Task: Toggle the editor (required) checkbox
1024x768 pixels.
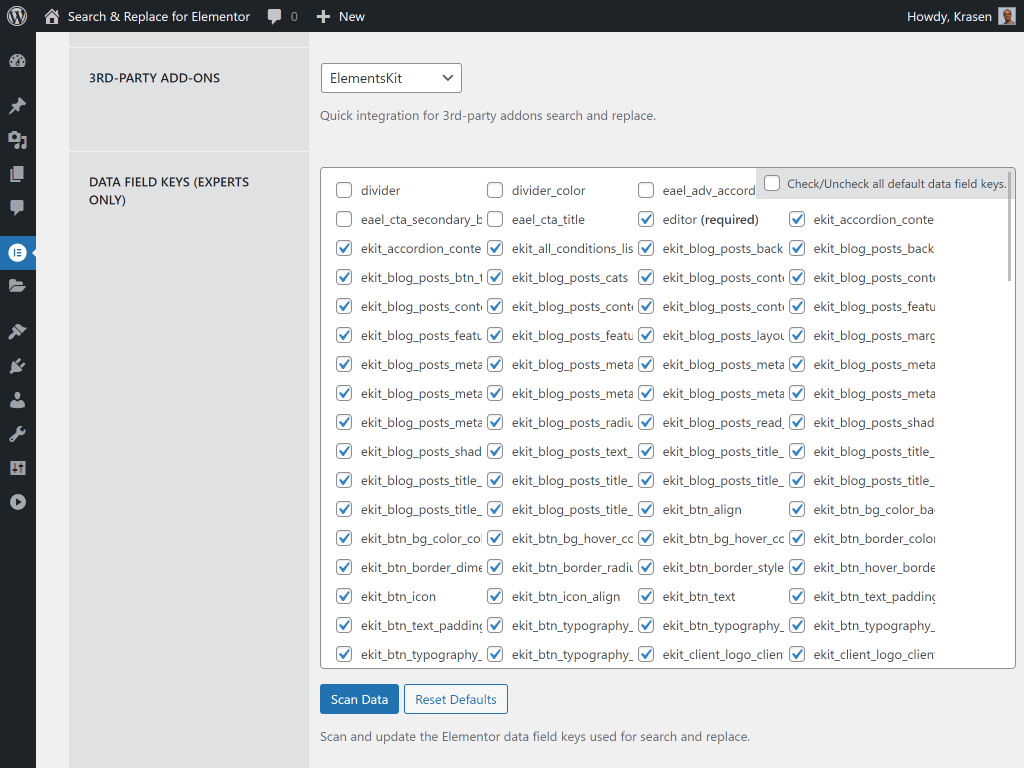Action: pyautogui.click(x=646, y=219)
